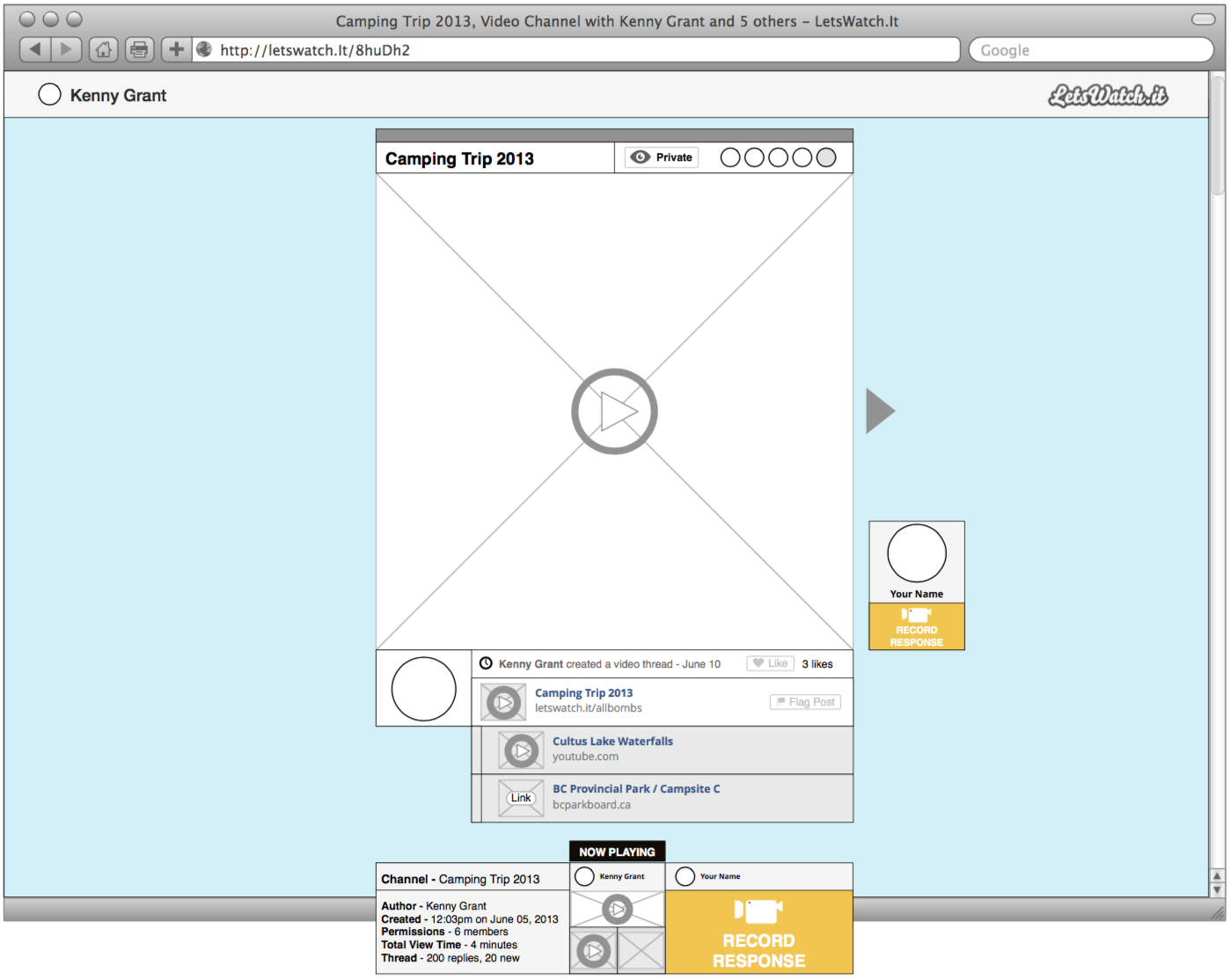Open the Cultus Lake Waterfalls link

tap(612, 742)
